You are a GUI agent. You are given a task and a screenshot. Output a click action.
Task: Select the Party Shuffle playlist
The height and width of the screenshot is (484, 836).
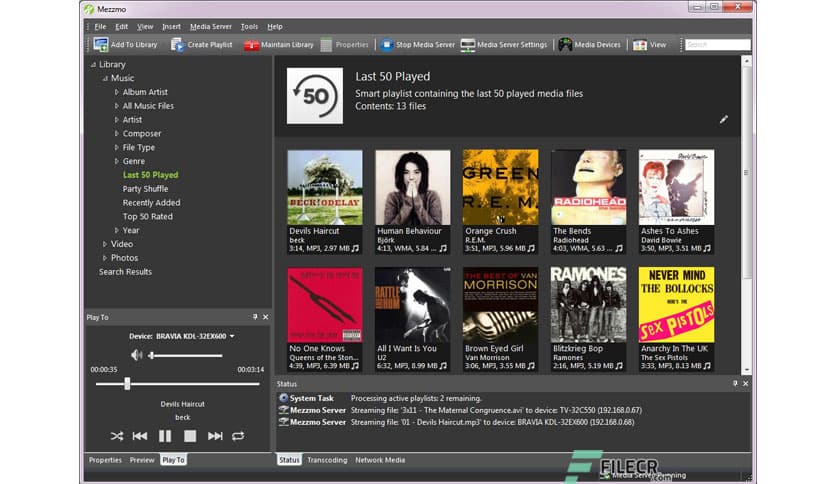[145, 189]
